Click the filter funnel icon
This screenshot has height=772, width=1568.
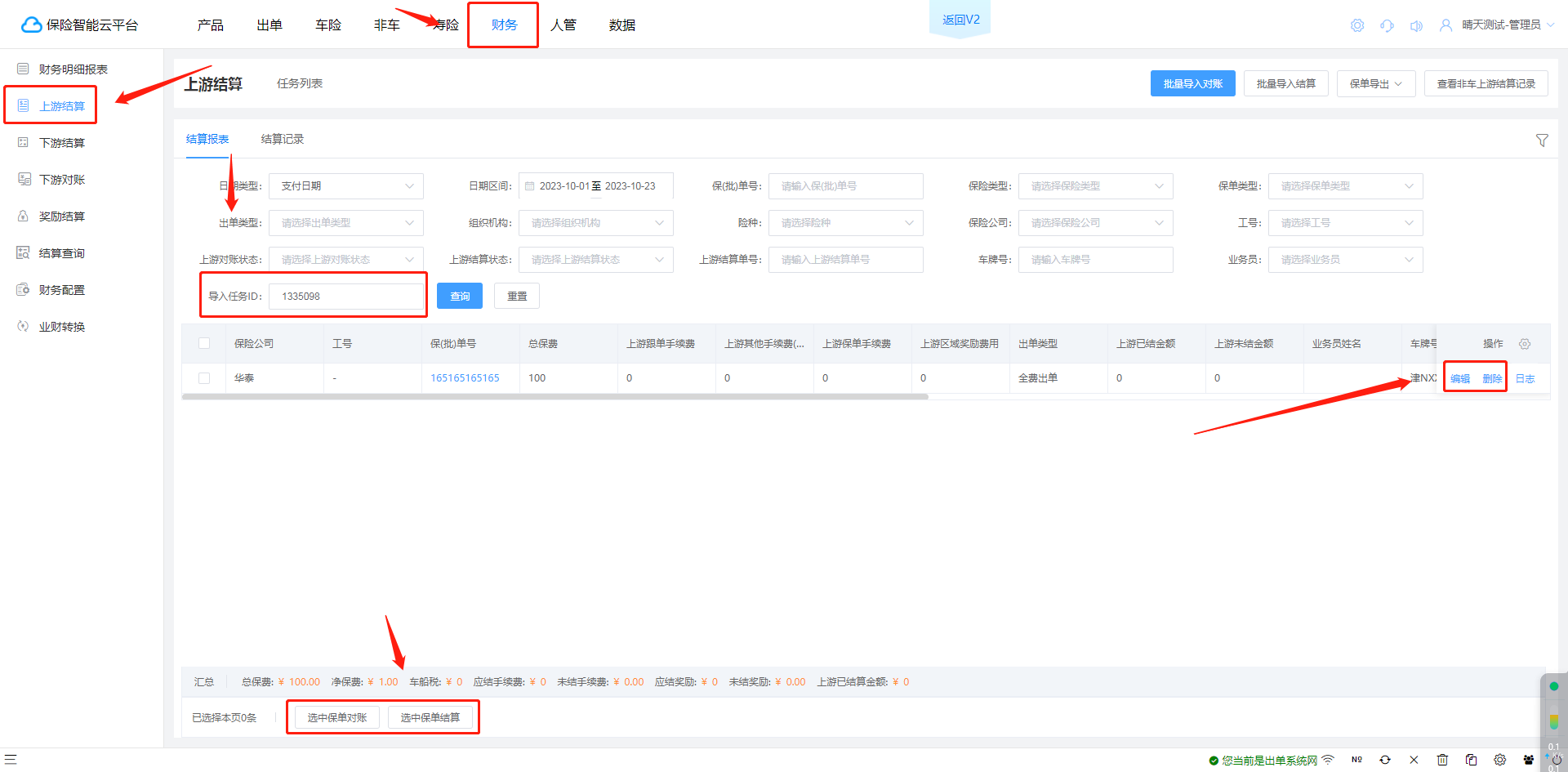1542,141
